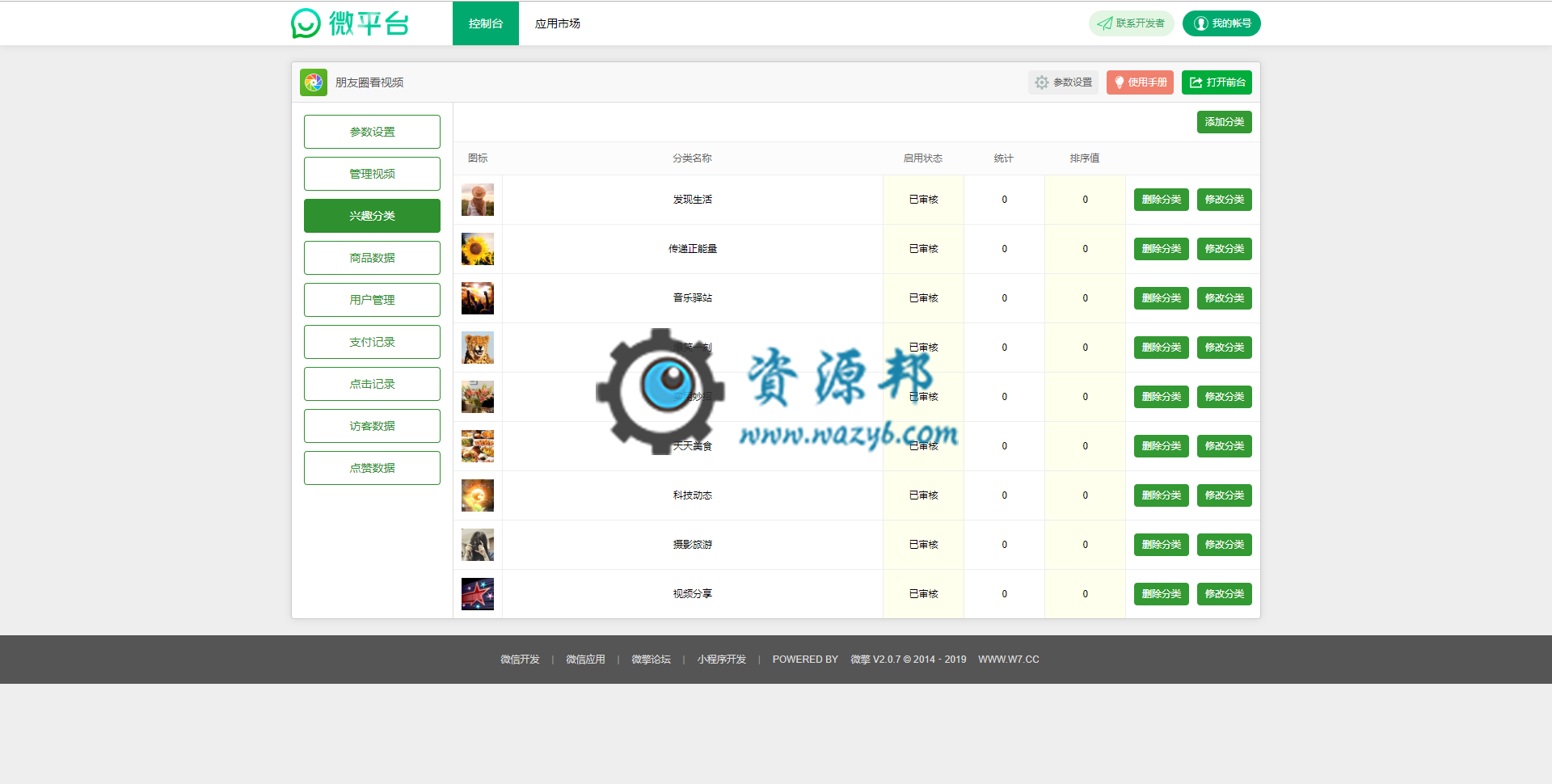Screen dimensions: 1552x784
Task: Edit the 音乐驿站 category
Action: click(1225, 298)
